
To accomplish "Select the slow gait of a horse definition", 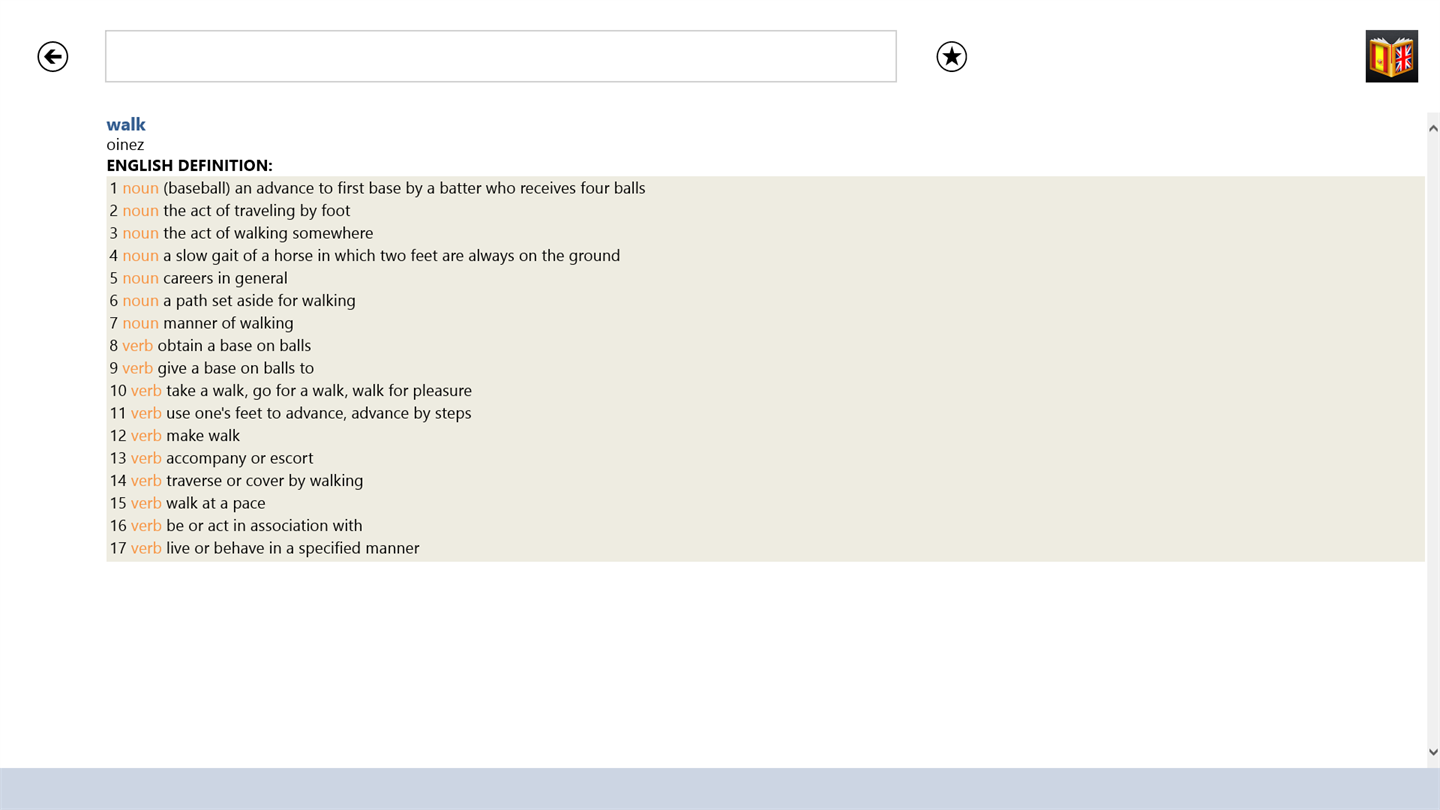I will tap(391, 256).
